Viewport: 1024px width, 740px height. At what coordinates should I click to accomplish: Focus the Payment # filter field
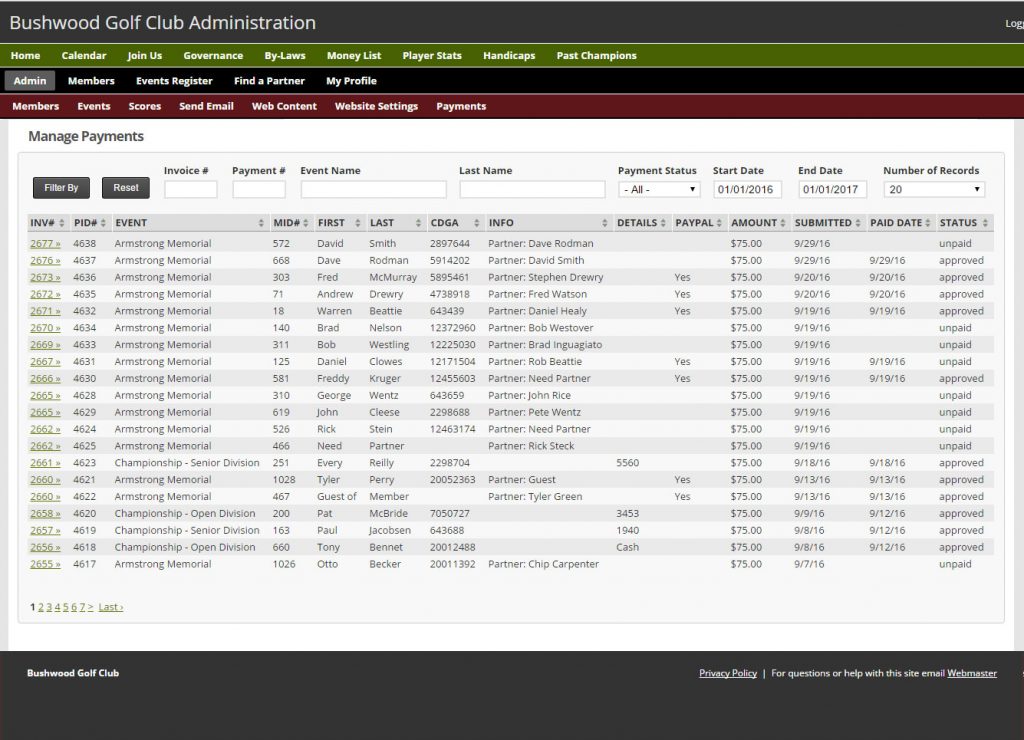click(259, 189)
